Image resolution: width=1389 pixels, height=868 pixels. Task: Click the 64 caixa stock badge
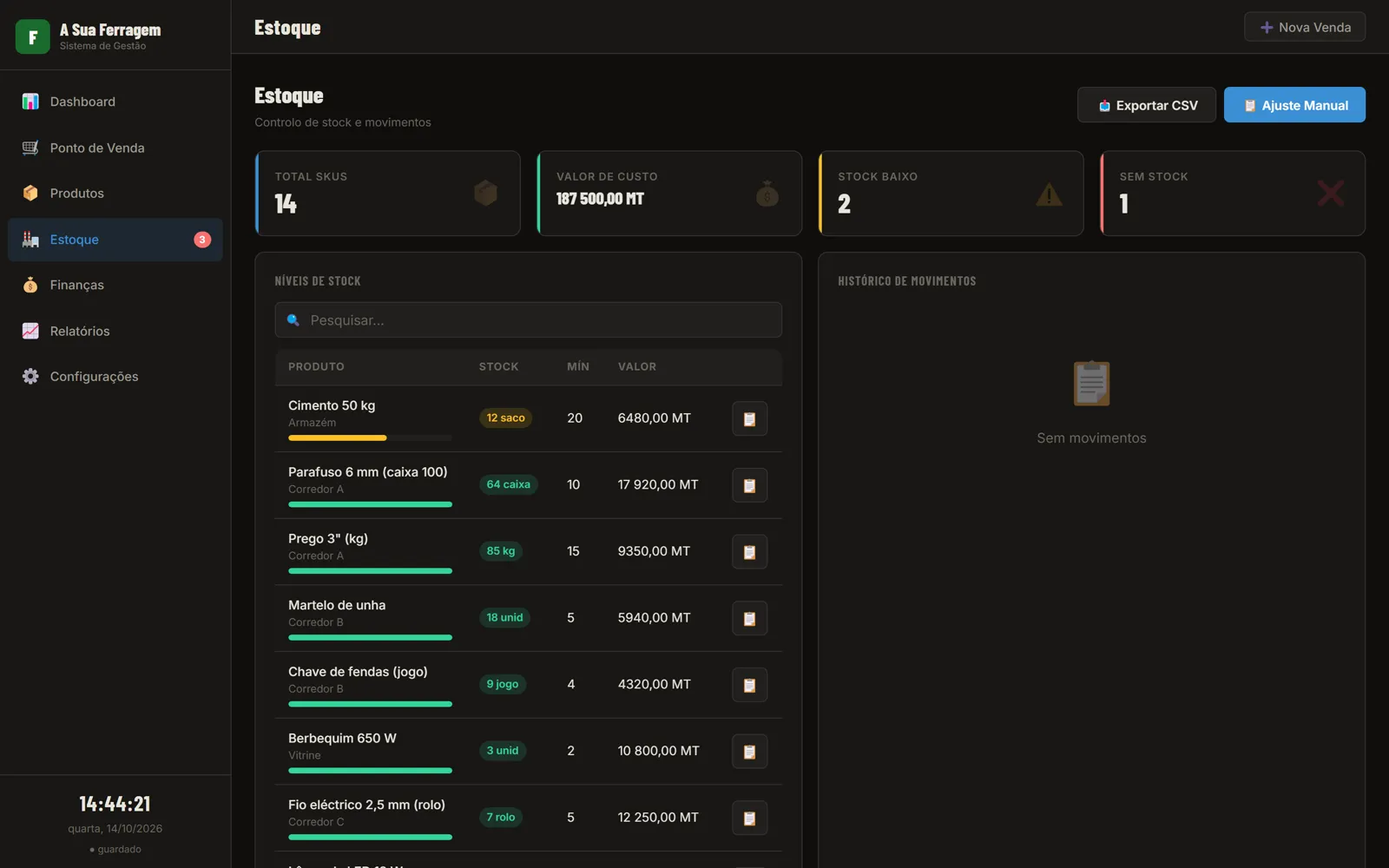point(508,484)
